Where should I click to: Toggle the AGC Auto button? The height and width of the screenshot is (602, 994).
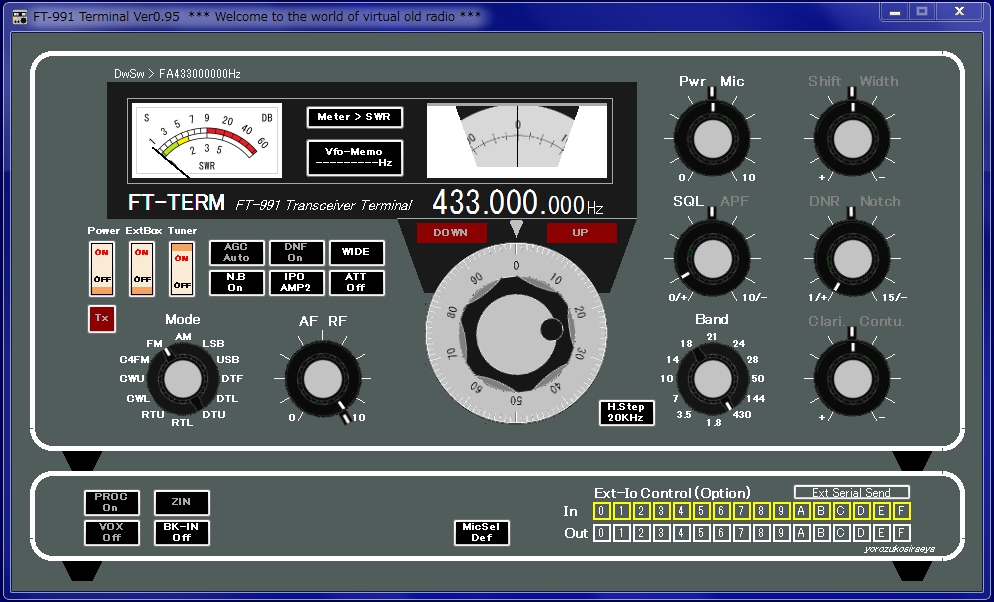pos(236,252)
